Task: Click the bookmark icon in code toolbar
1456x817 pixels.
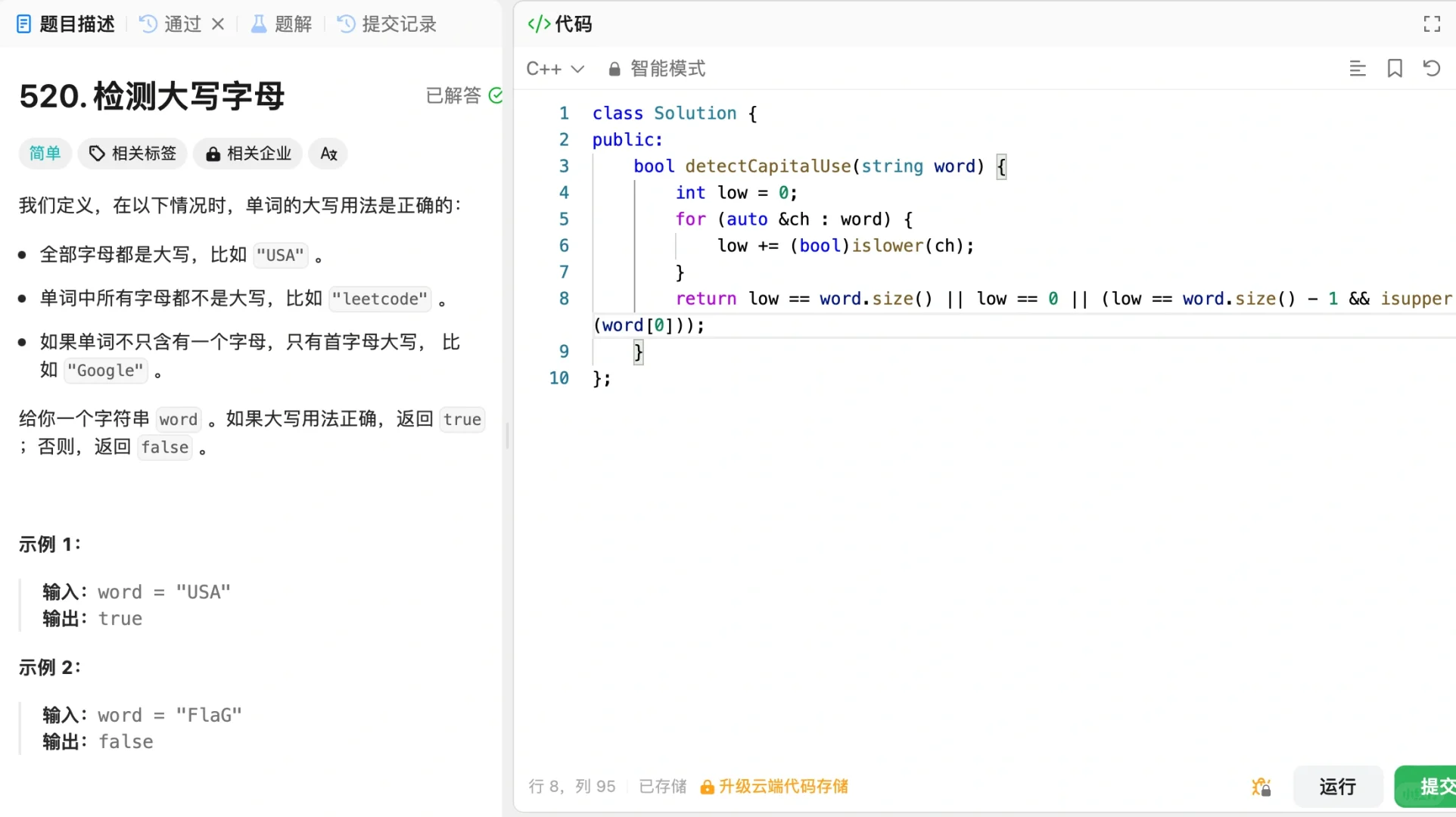Action: 1395,69
